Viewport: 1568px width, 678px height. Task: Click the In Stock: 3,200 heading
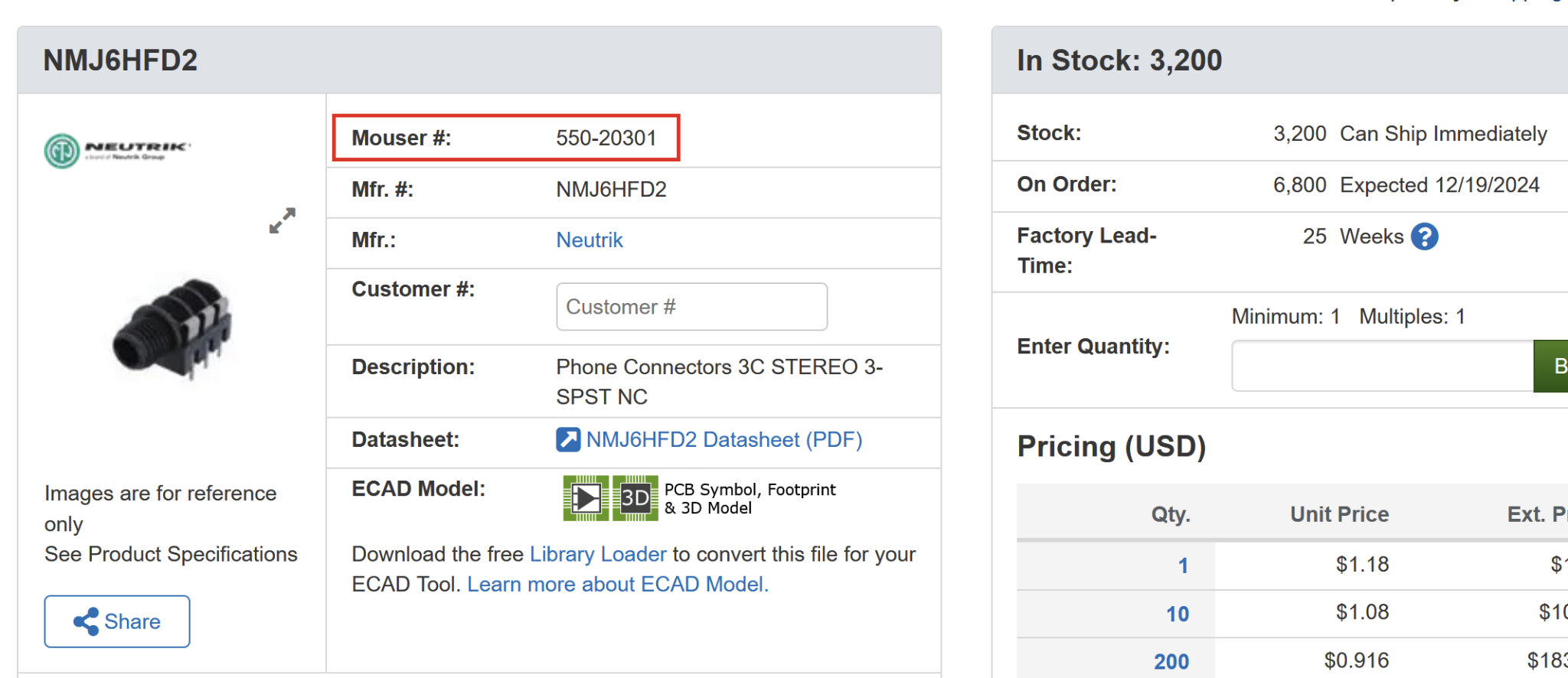point(1119,60)
